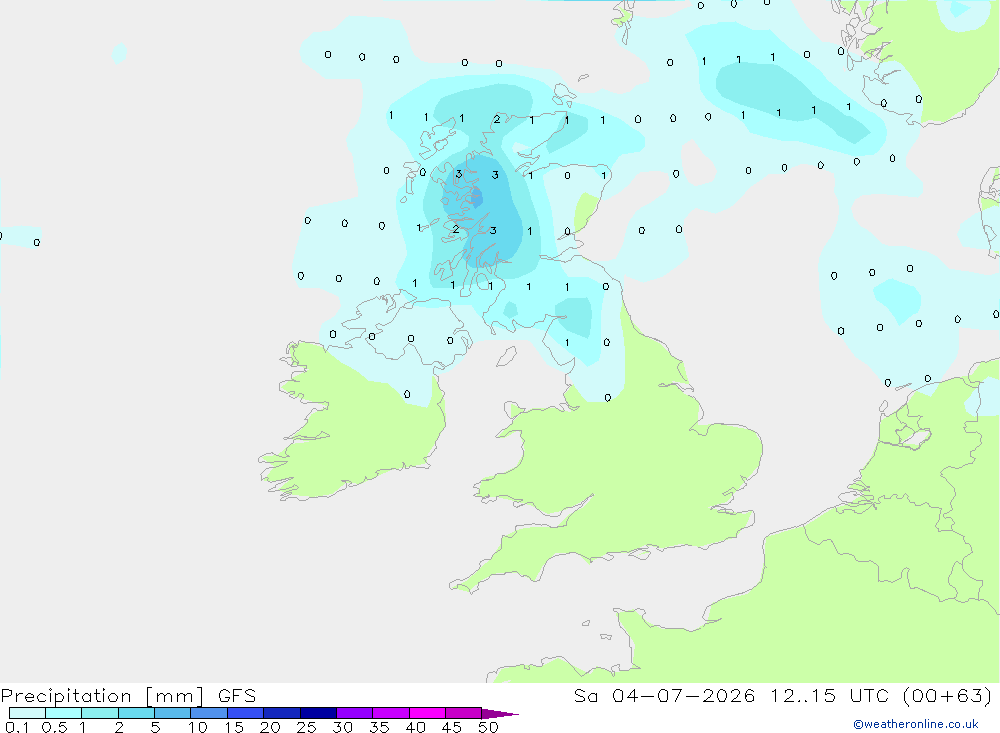Click the '10' legend scale value
The height and width of the screenshot is (733, 1000).
click(198, 727)
